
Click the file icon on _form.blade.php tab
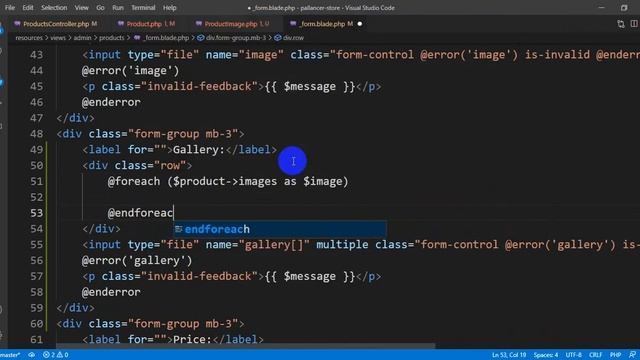293,24
